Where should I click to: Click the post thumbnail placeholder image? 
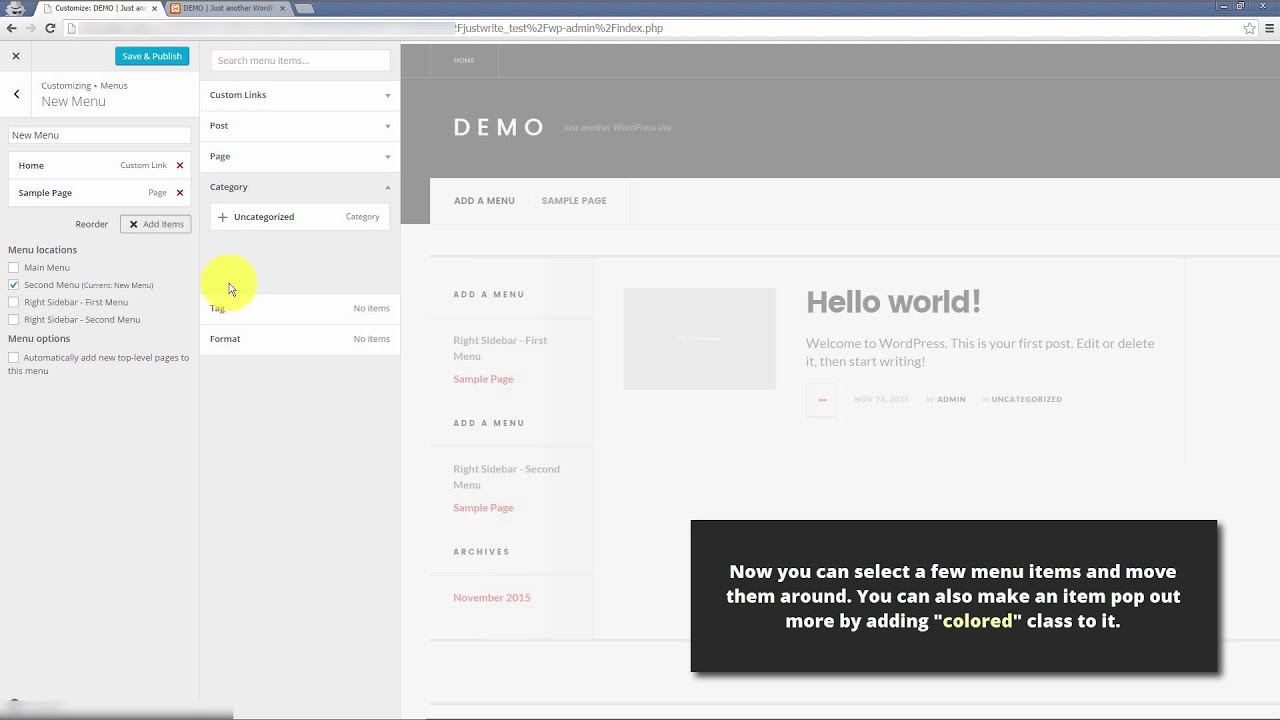tap(699, 339)
